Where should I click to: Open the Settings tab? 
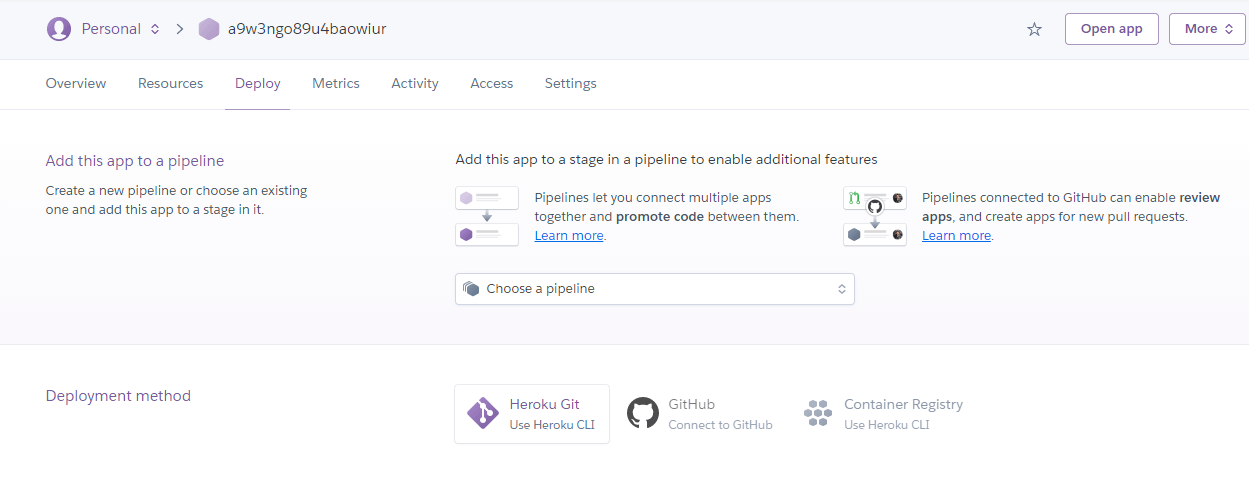pyautogui.click(x=570, y=84)
